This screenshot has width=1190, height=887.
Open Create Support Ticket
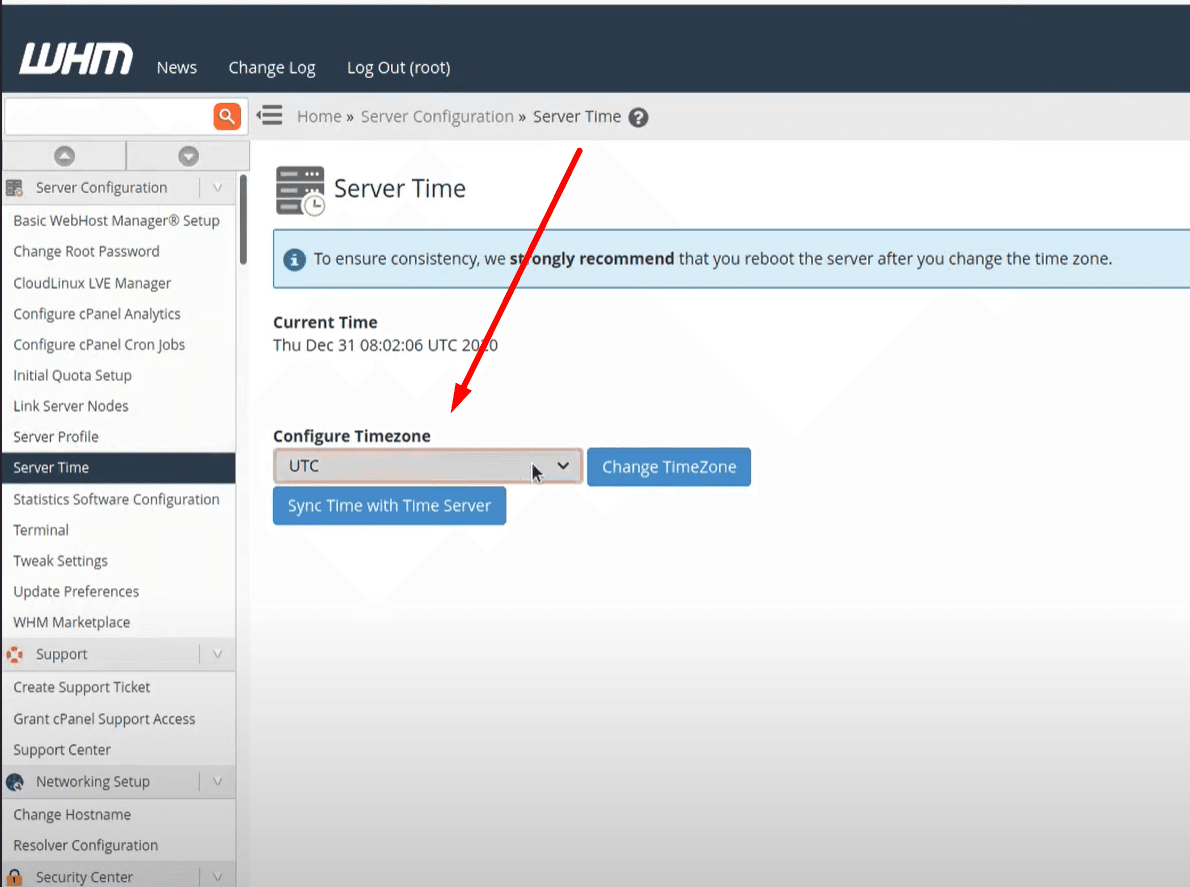click(x=81, y=687)
